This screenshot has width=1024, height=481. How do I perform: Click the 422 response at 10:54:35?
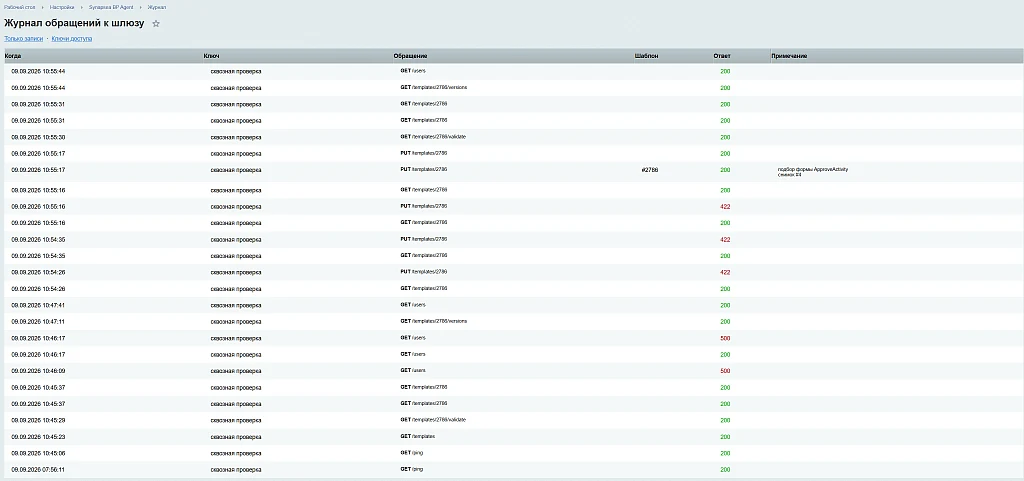click(x=725, y=240)
